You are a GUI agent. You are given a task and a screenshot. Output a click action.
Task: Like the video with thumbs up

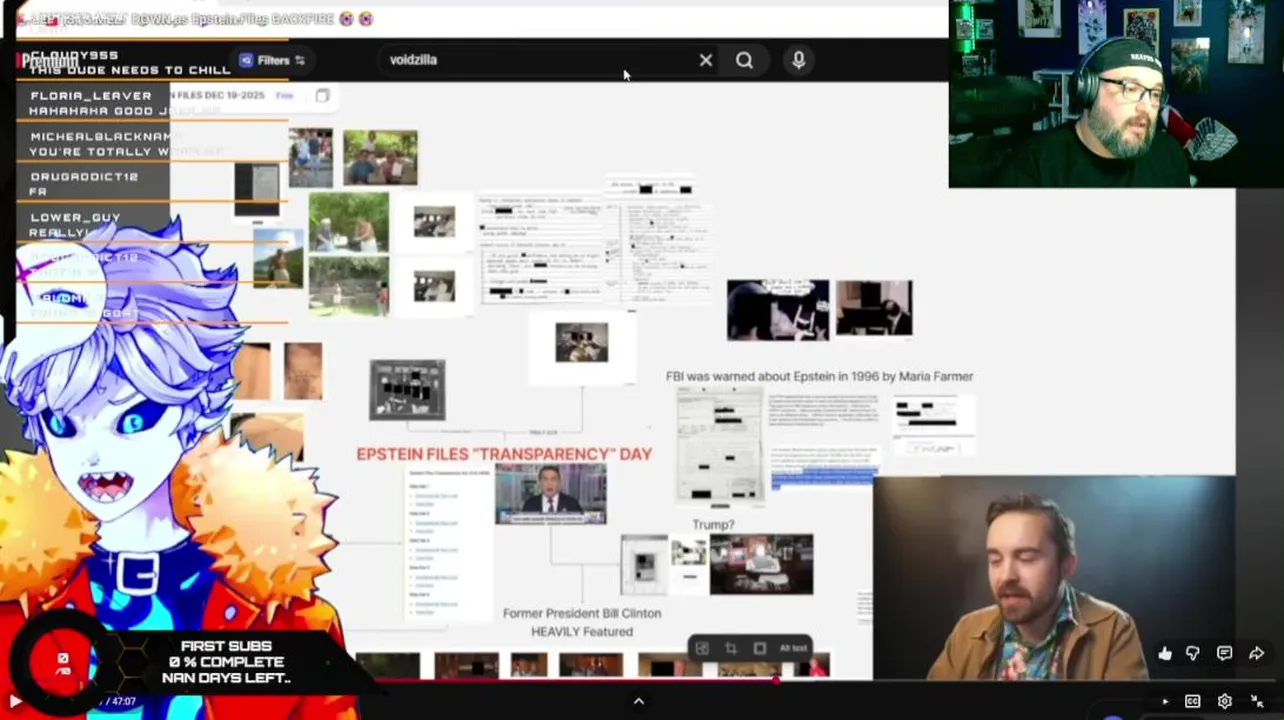[1165, 653]
